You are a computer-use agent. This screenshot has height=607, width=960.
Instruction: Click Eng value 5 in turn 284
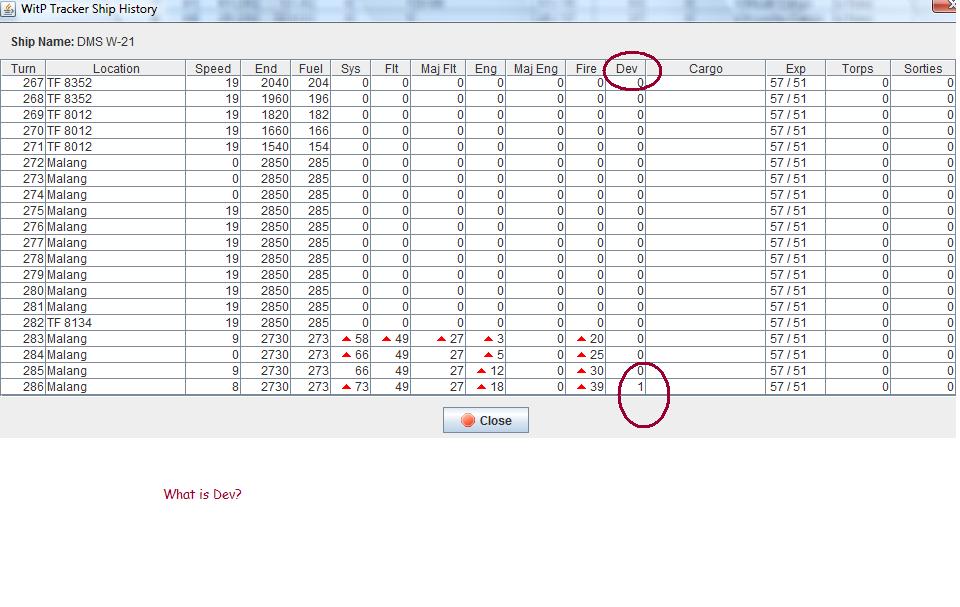486,355
